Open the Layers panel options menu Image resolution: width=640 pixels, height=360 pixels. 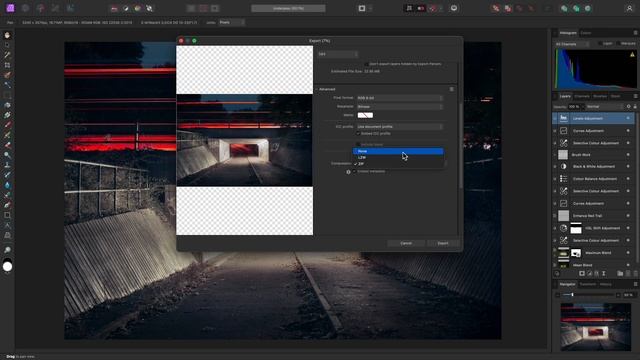[x=636, y=96]
